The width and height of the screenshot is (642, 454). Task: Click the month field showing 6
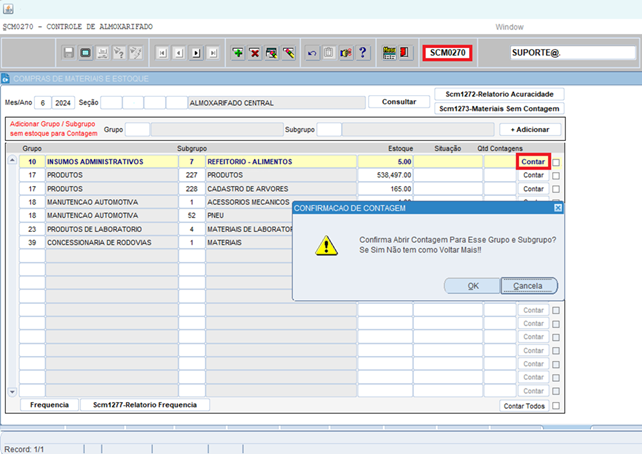pos(43,103)
